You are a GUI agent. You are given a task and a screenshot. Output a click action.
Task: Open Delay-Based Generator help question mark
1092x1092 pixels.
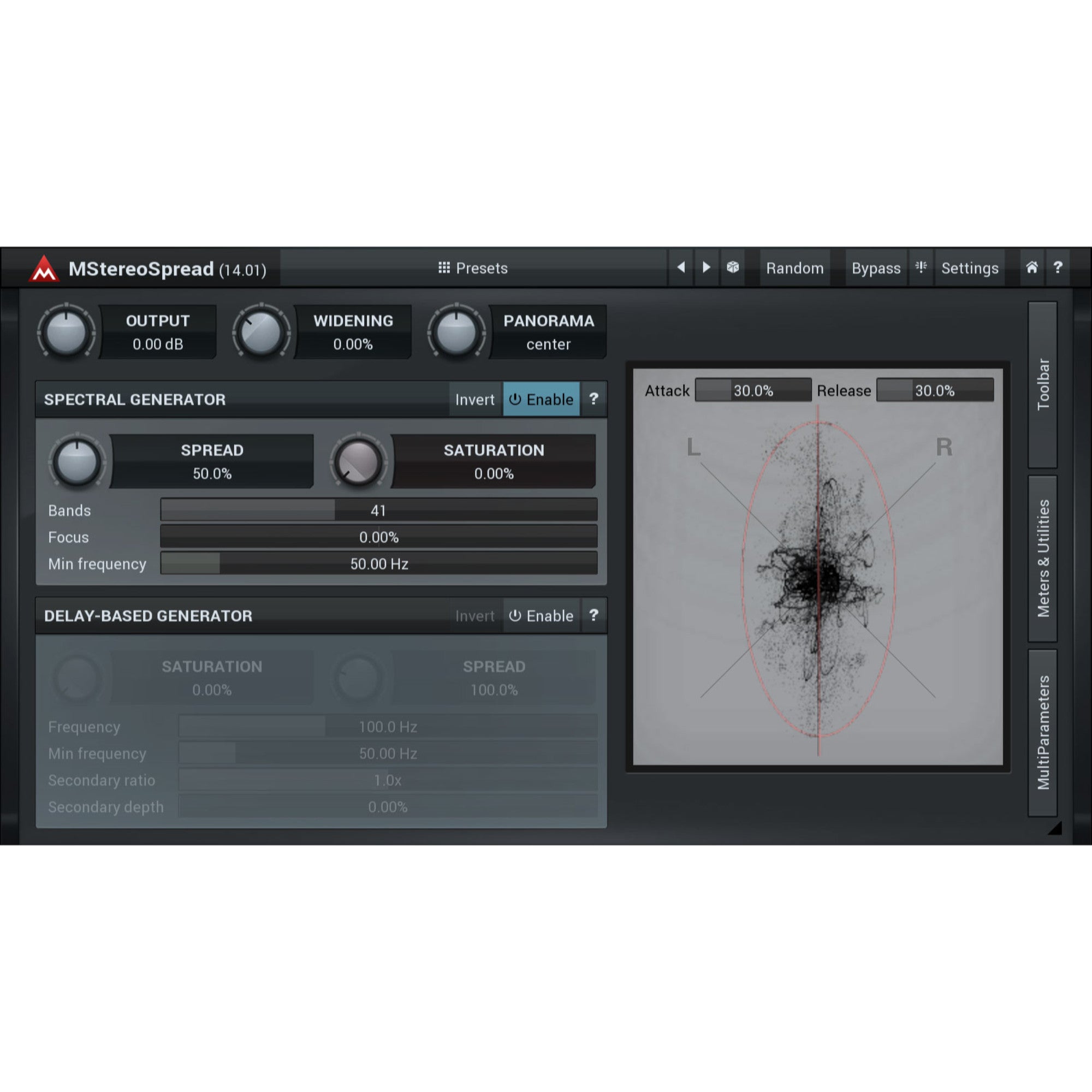pos(594,615)
